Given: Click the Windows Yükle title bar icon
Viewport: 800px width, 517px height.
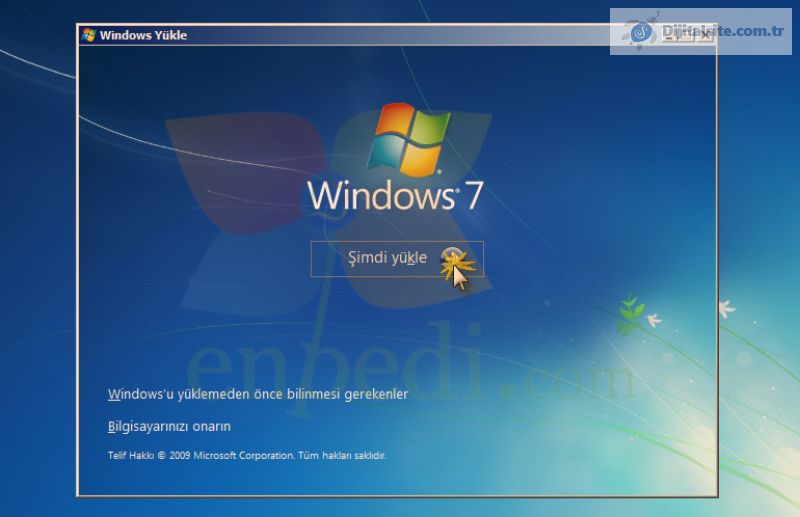Looking at the screenshot, I should pos(89,35).
